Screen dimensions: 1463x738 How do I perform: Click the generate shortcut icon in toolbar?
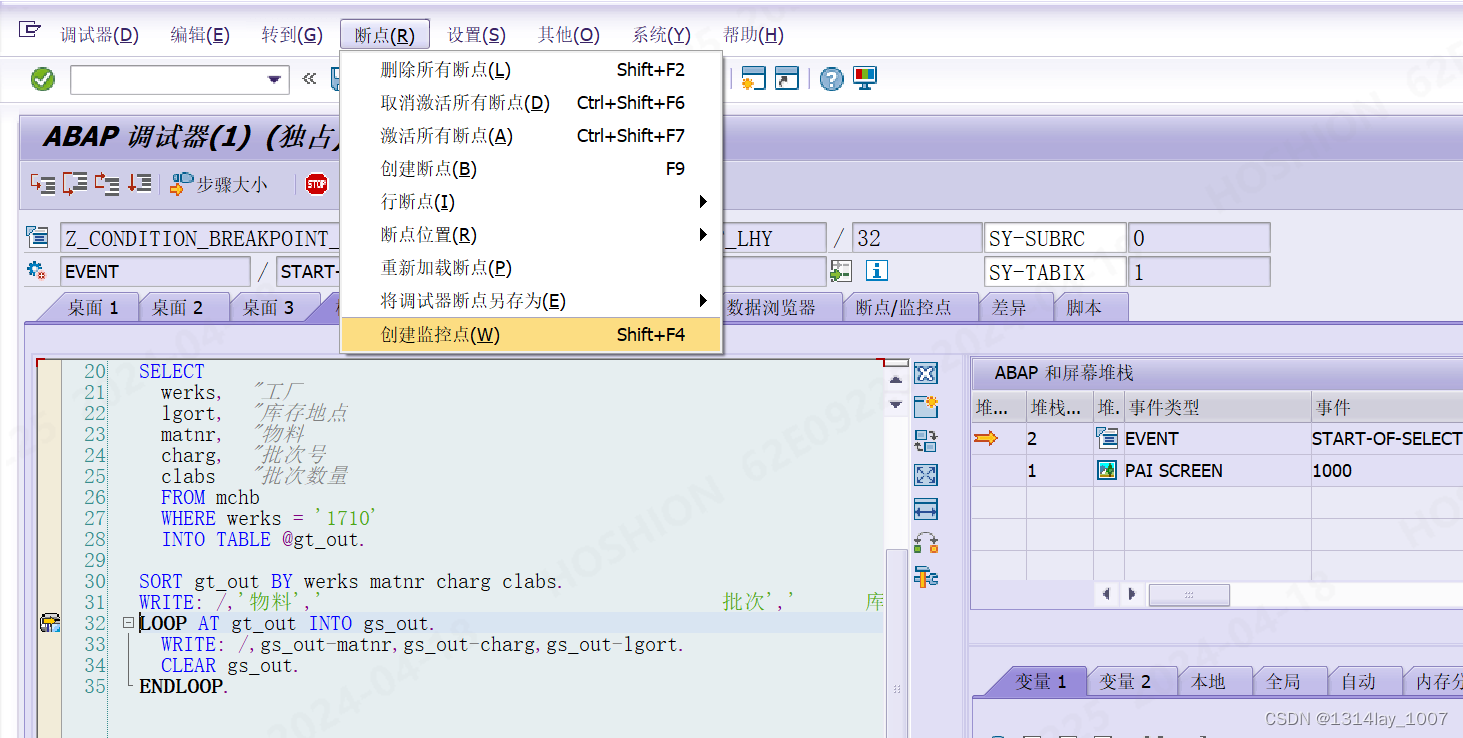point(787,79)
